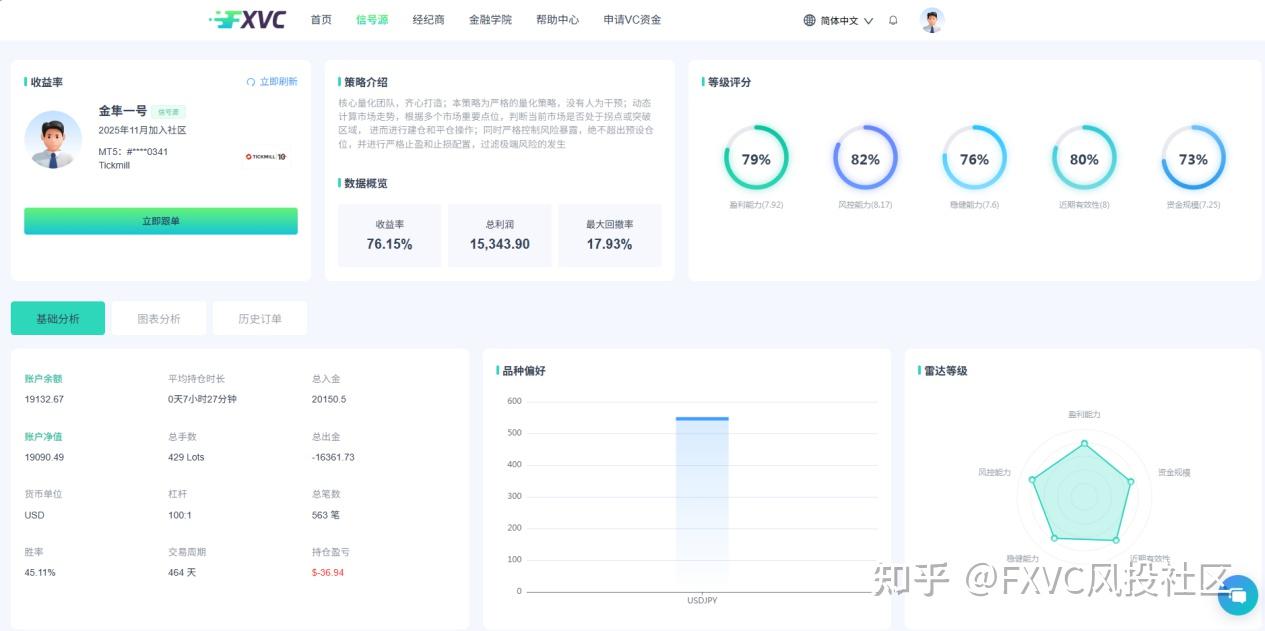Click the 79% 盈利能力 ring
This screenshot has height=631, width=1265.
pos(756,158)
